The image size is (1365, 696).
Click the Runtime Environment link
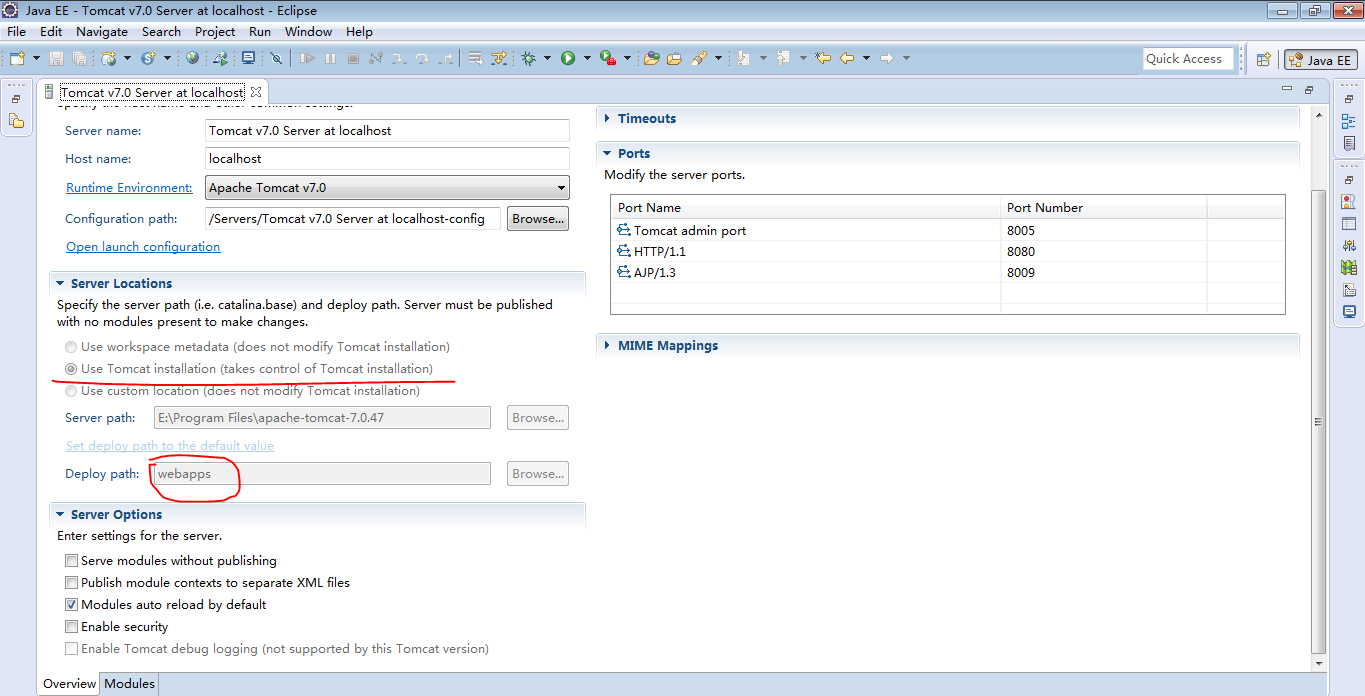(x=129, y=188)
